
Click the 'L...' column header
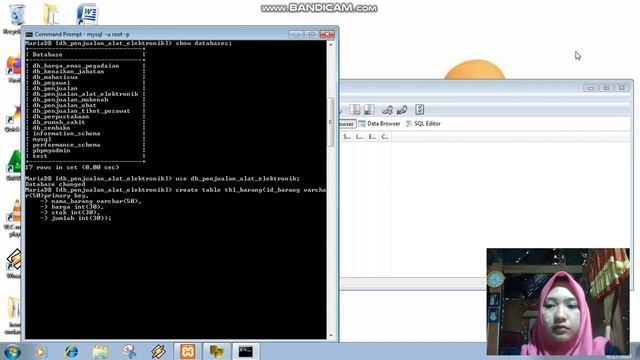tap(359, 137)
